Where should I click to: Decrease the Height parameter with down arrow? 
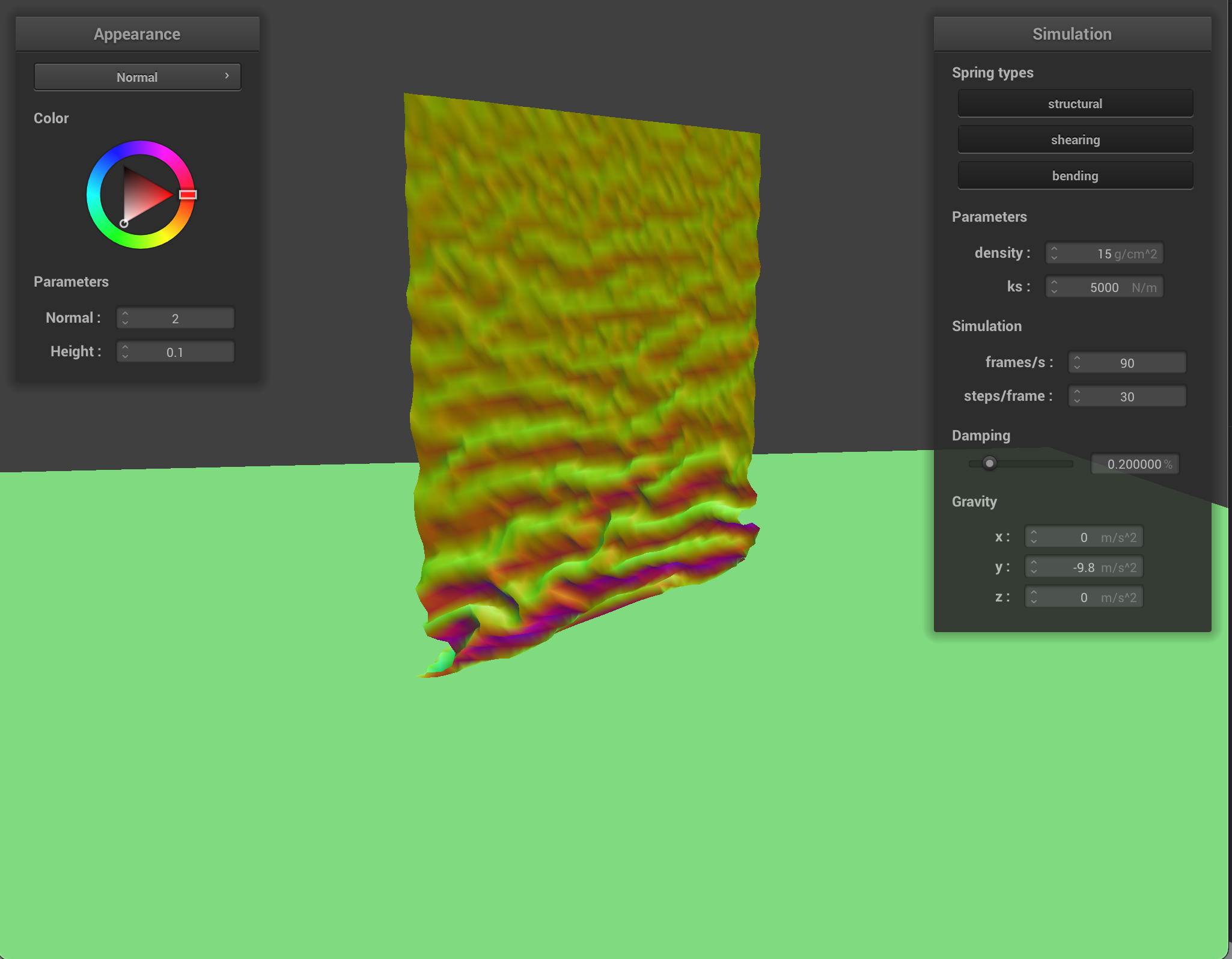(x=125, y=357)
